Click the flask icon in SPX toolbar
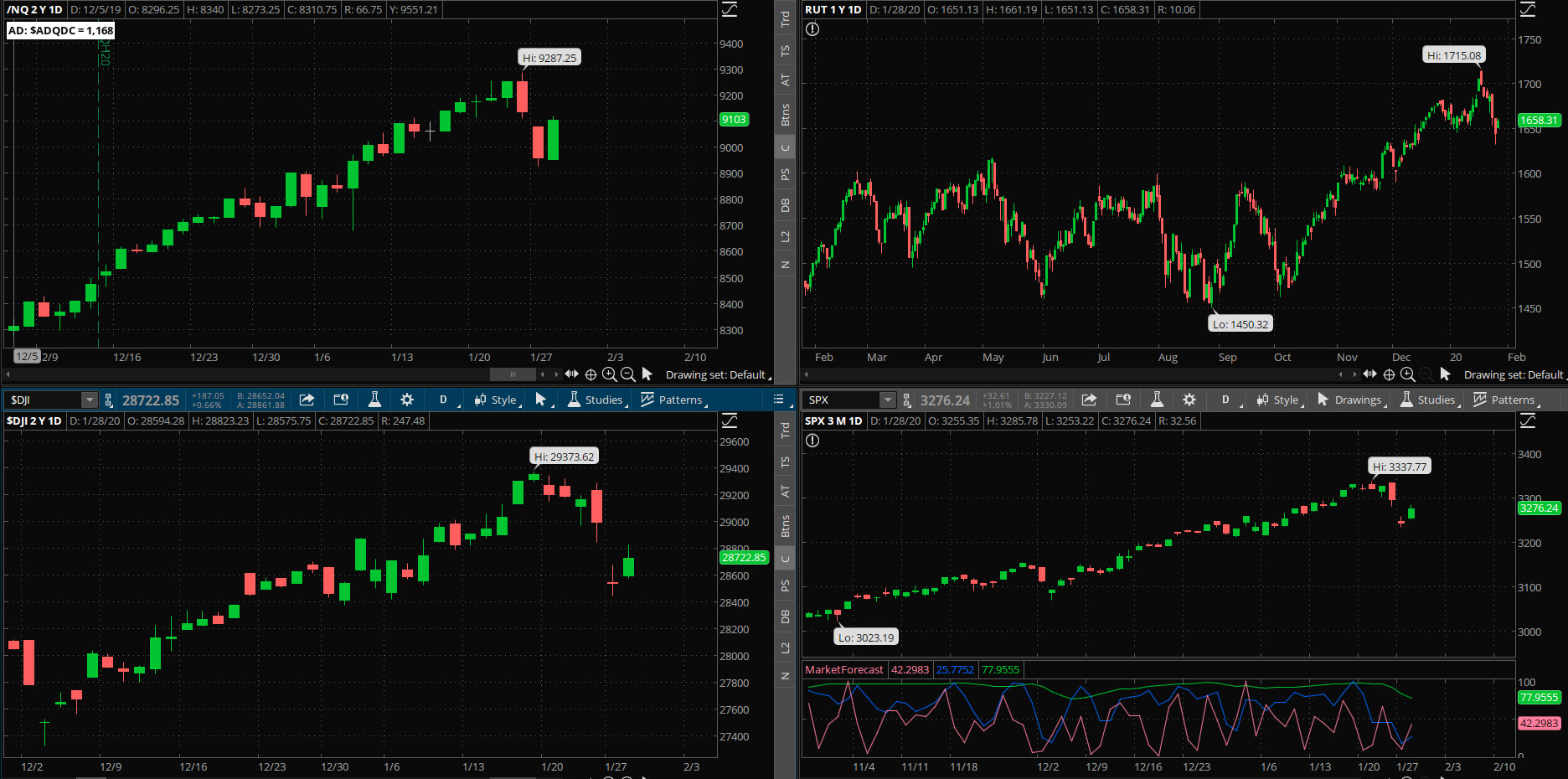The height and width of the screenshot is (779, 1568). 1157,400
